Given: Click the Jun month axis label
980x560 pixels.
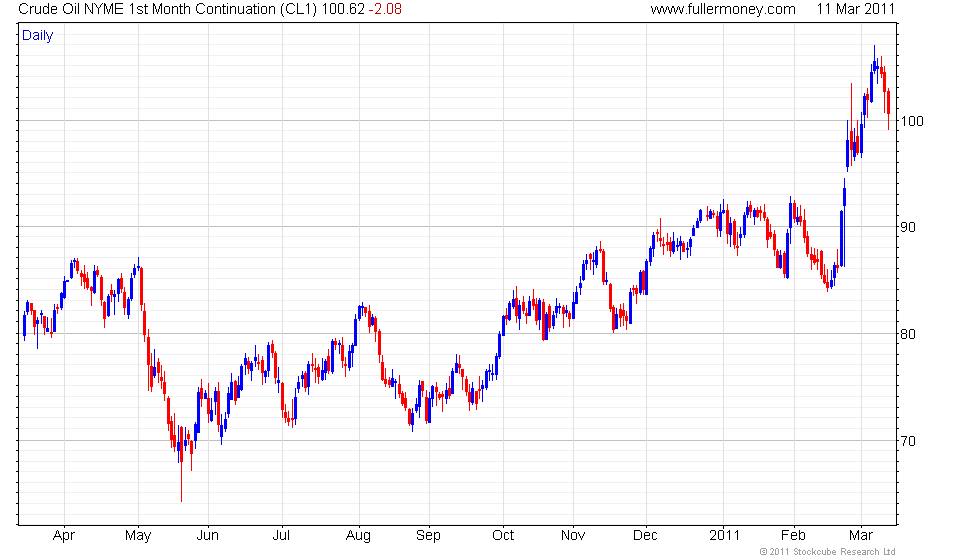Looking at the screenshot, I should [208, 536].
